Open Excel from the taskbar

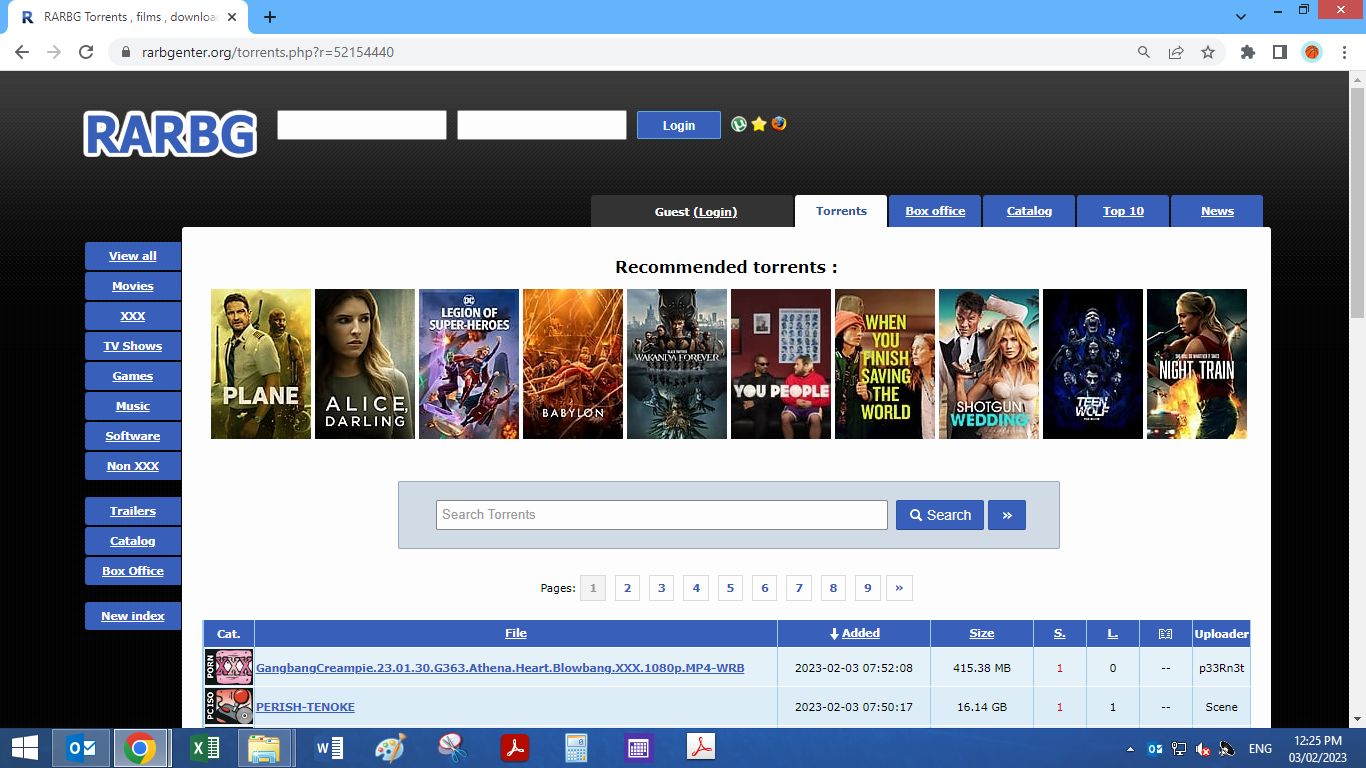point(204,747)
